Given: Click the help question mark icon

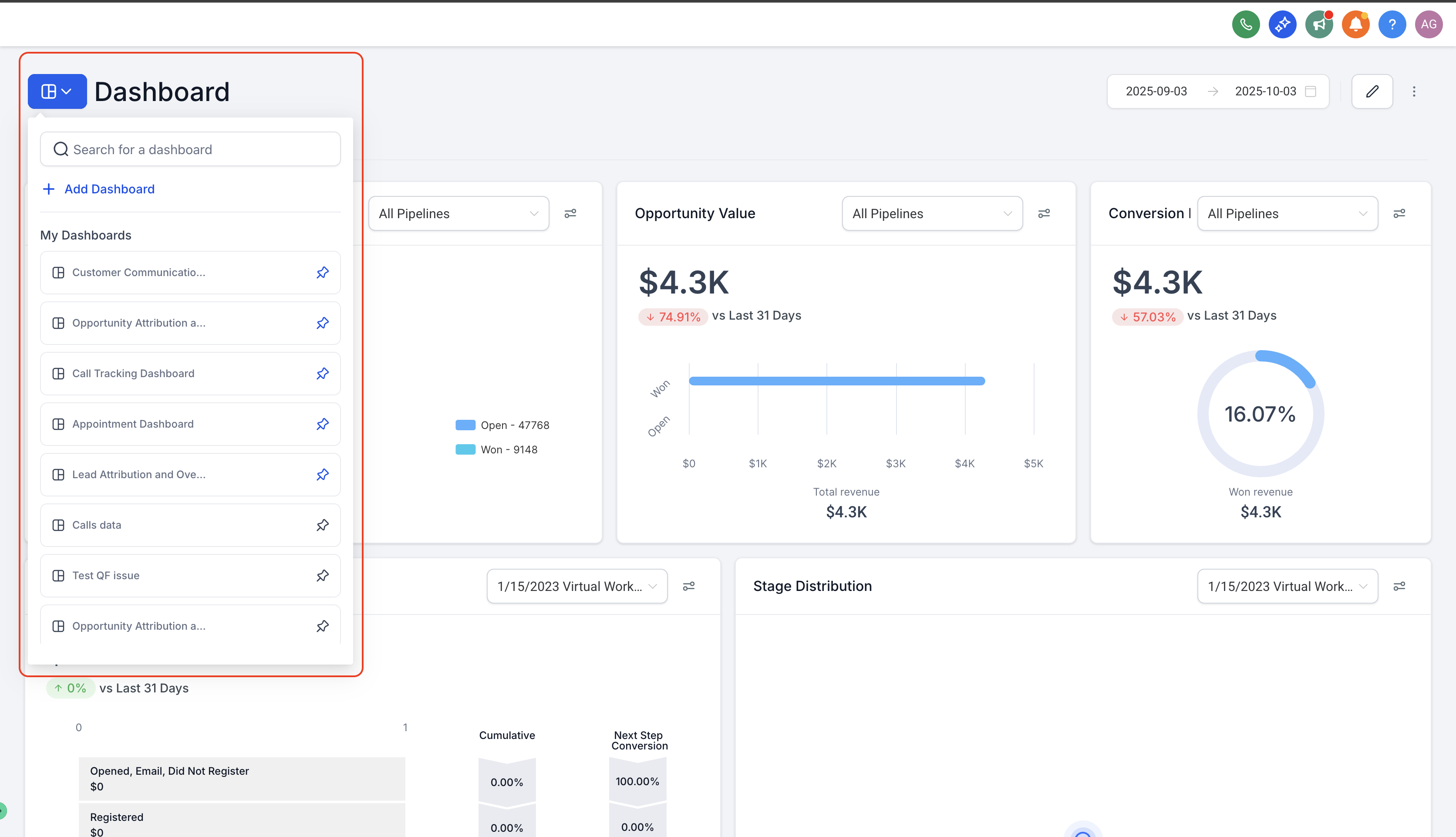Looking at the screenshot, I should pyautogui.click(x=1392, y=24).
